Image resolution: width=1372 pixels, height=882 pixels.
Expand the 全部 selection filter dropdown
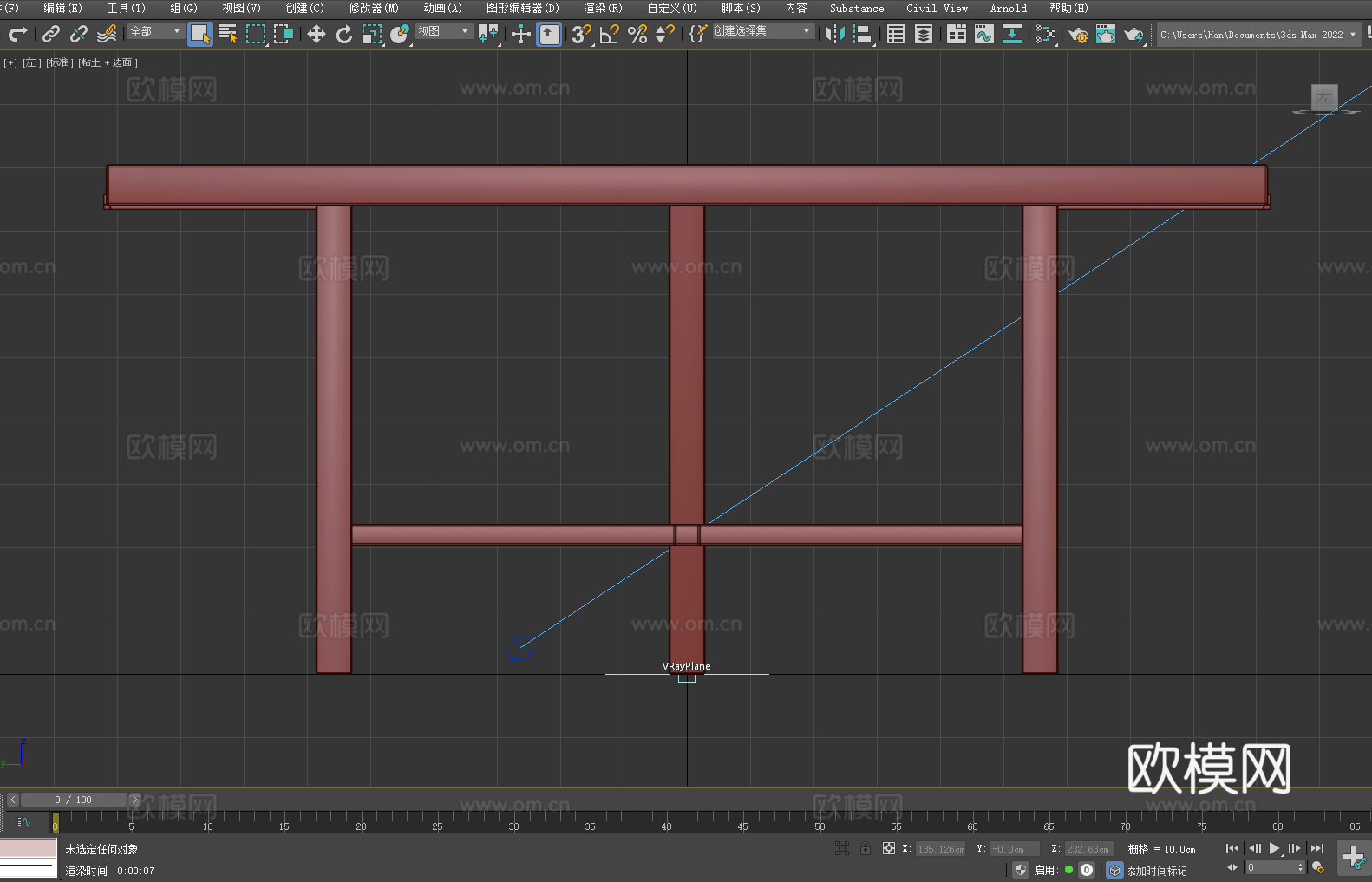[x=156, y=31]
